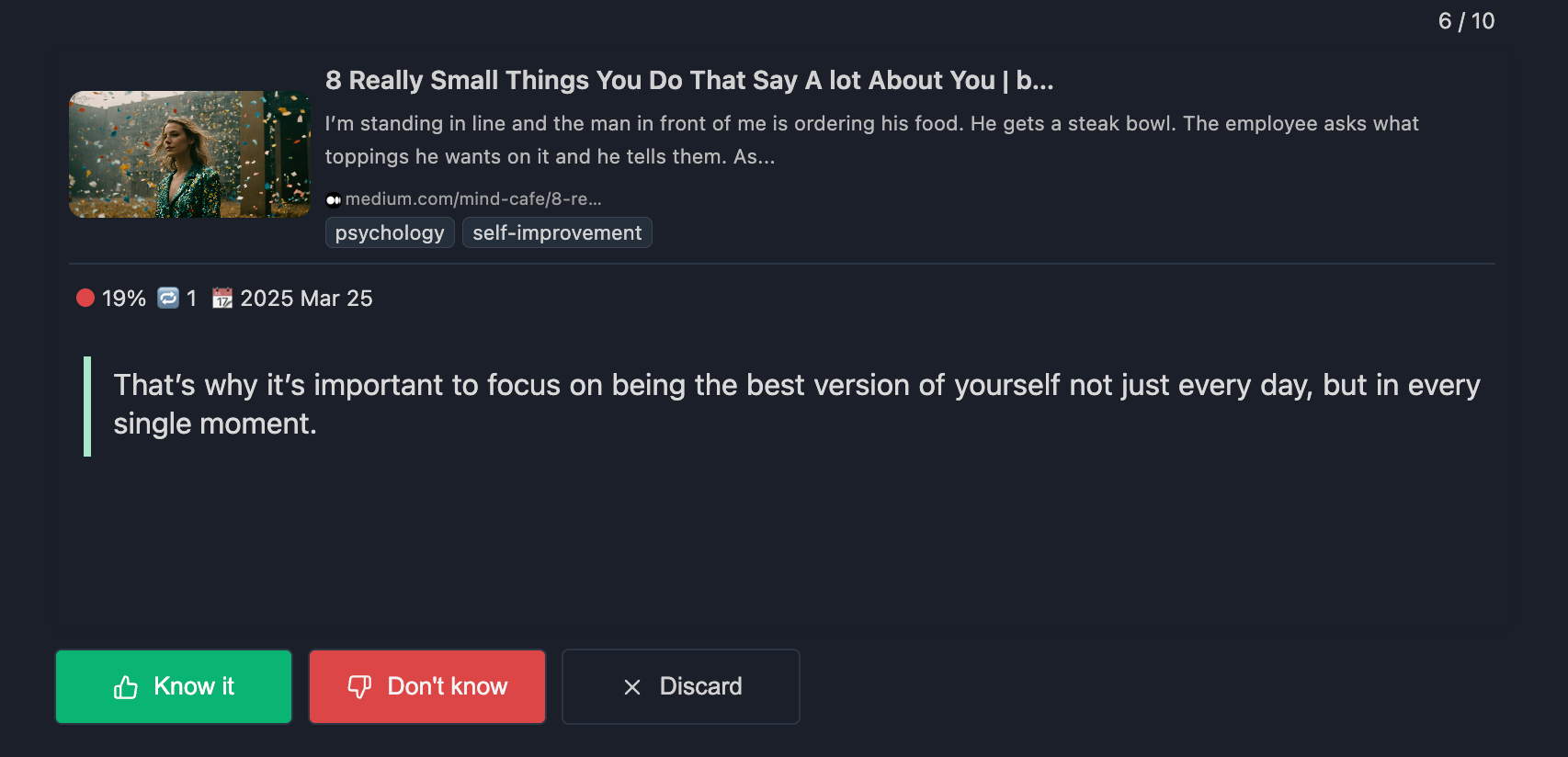Click the 19% retention percentage
The image size is (1568, 757).
coord(124,299)
